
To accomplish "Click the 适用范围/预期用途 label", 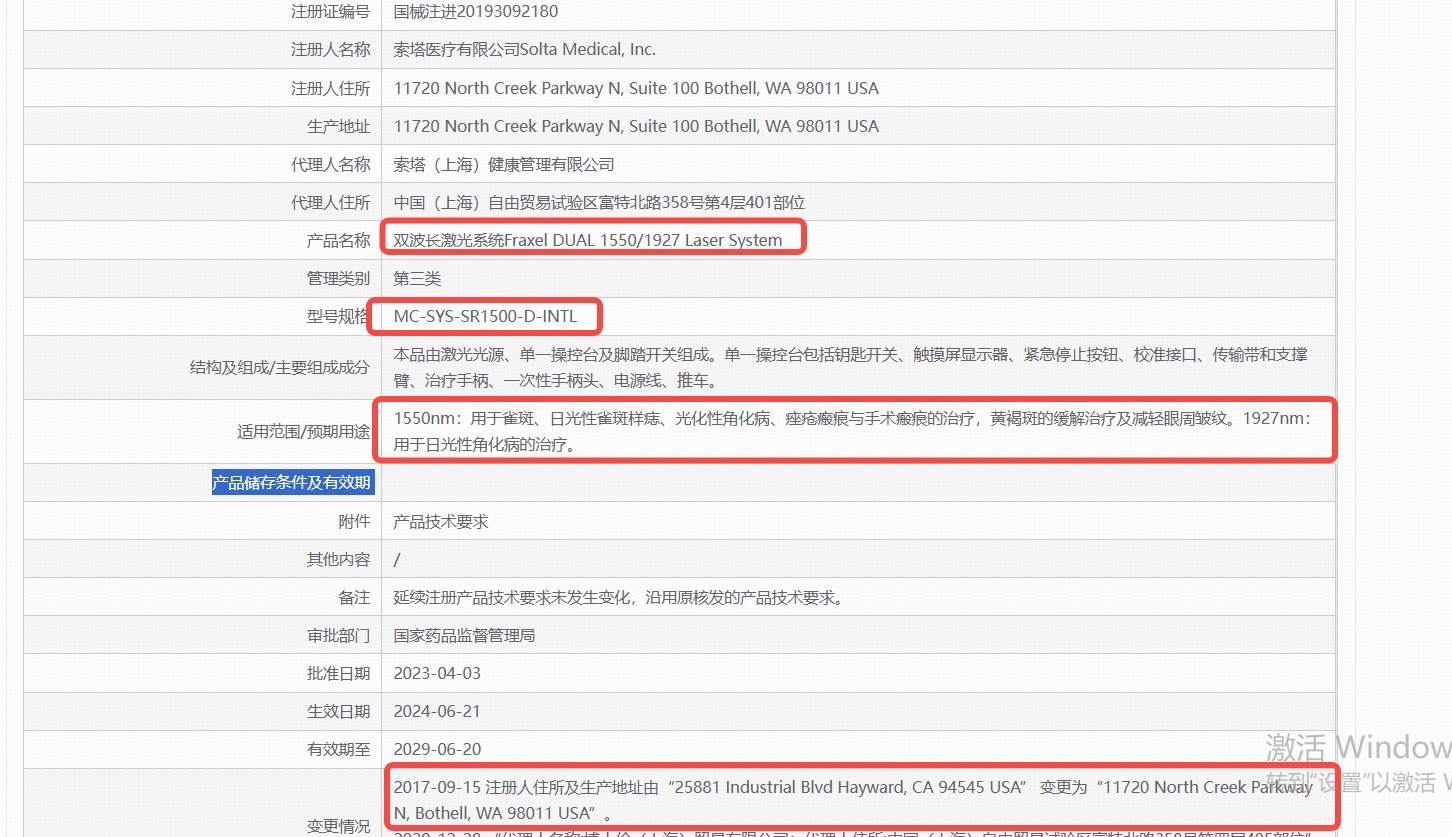I will coord(303,431).
